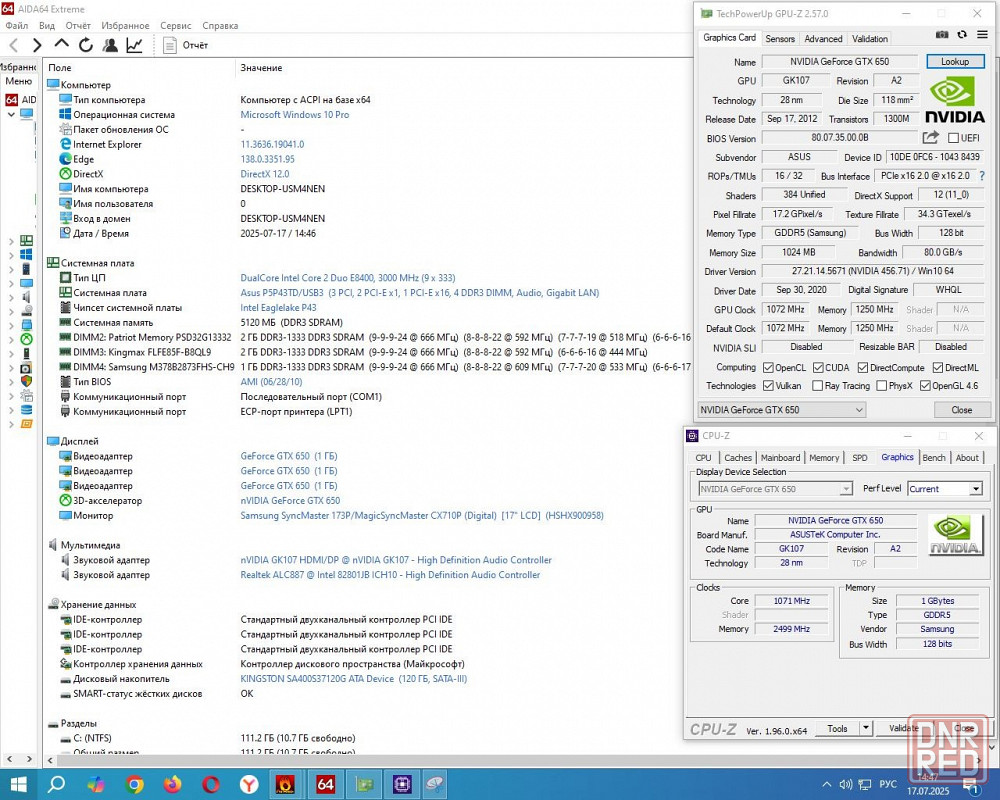Image resolution: width=1000 pixels, height=800 pixels.
Task: Click the Microsoft Windows 10 Pro link
Action: point(295,115)
